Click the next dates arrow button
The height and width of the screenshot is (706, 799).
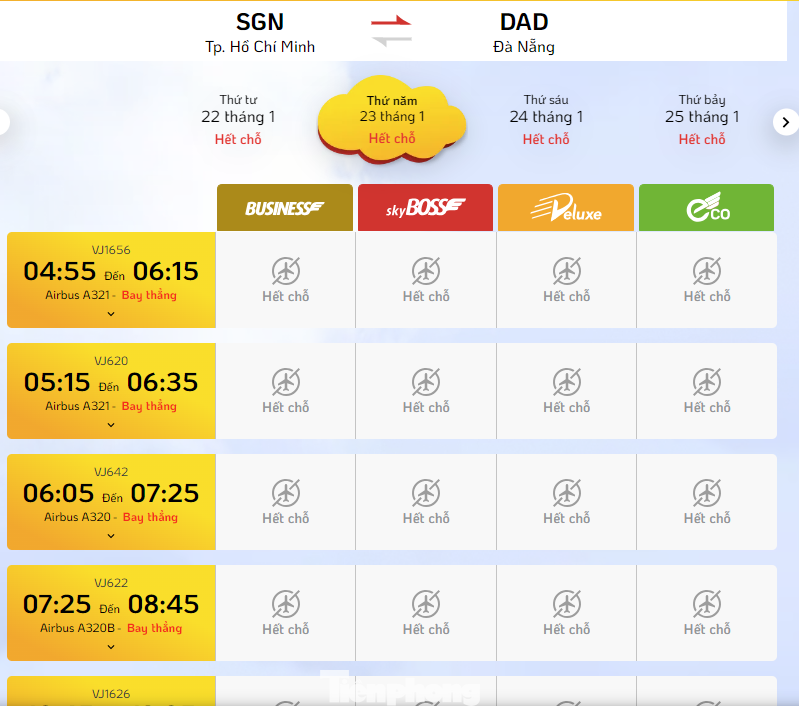pos(785,121)
